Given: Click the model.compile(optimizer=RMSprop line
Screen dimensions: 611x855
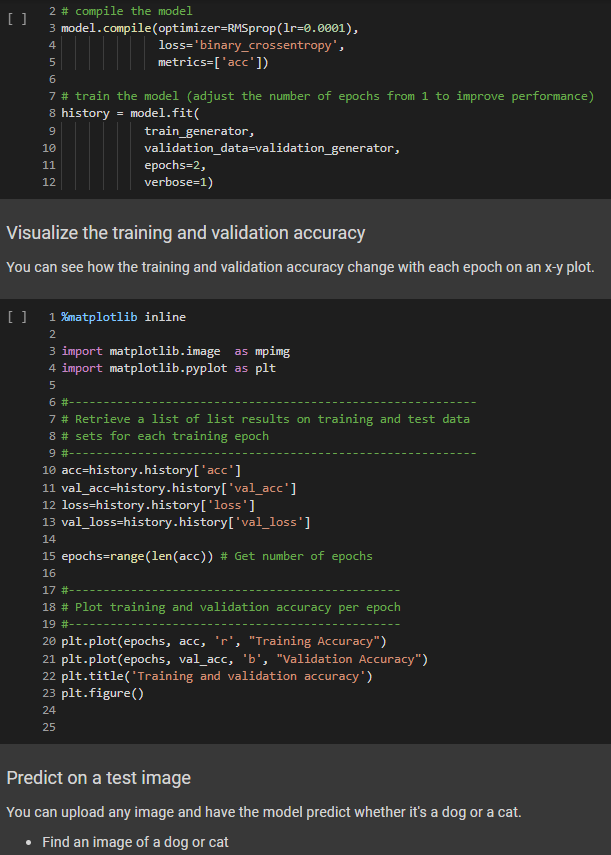Looking at the screenshot, I should coord(210,28).
